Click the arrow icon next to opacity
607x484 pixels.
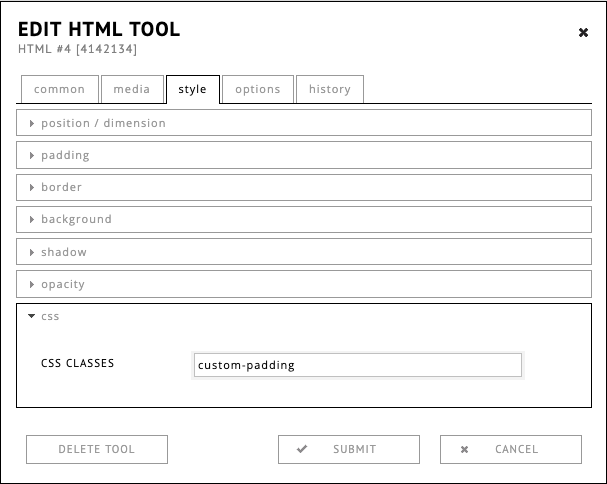click(32, 284)
